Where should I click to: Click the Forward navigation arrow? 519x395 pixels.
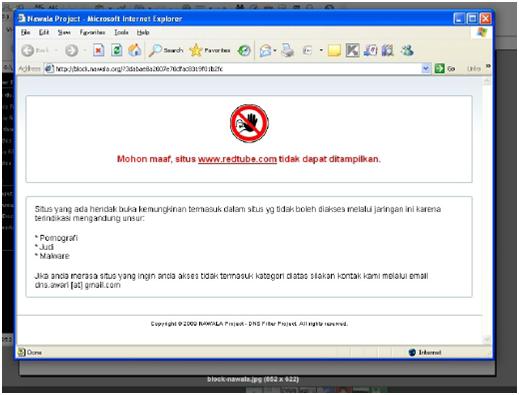pyautogui.click(x=71, y=51)
